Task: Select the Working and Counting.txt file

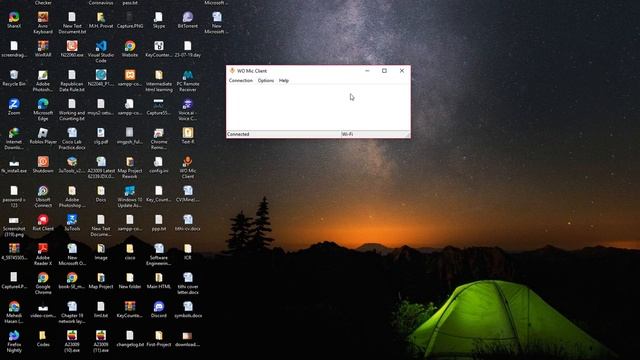Action: pyautogui.click(x=72, y=110)
